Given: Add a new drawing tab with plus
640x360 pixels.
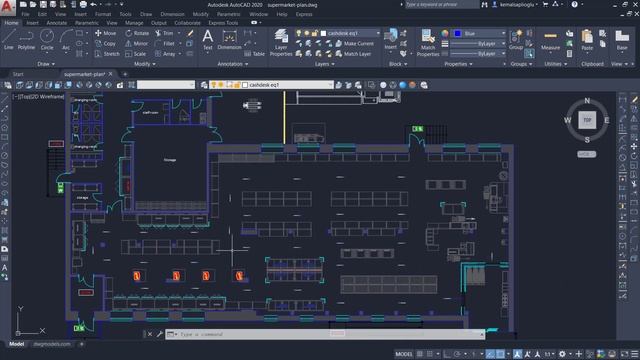Looking at the screenshot, I should pyautogui.click(x=125, y=74).
